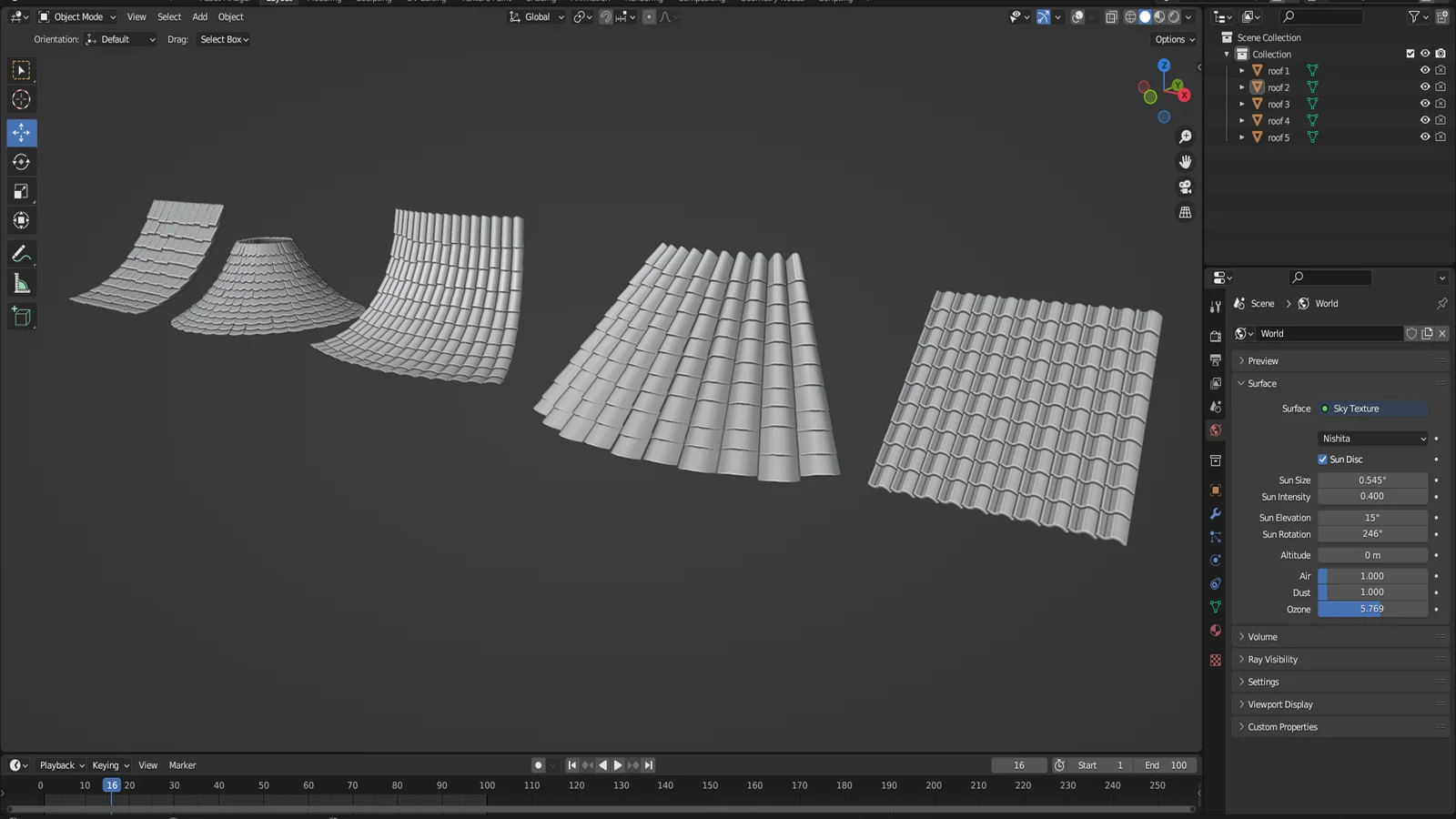Screen dimensions: 1456x819
Task: Select the Measure tool
Action: click(21, 282)
